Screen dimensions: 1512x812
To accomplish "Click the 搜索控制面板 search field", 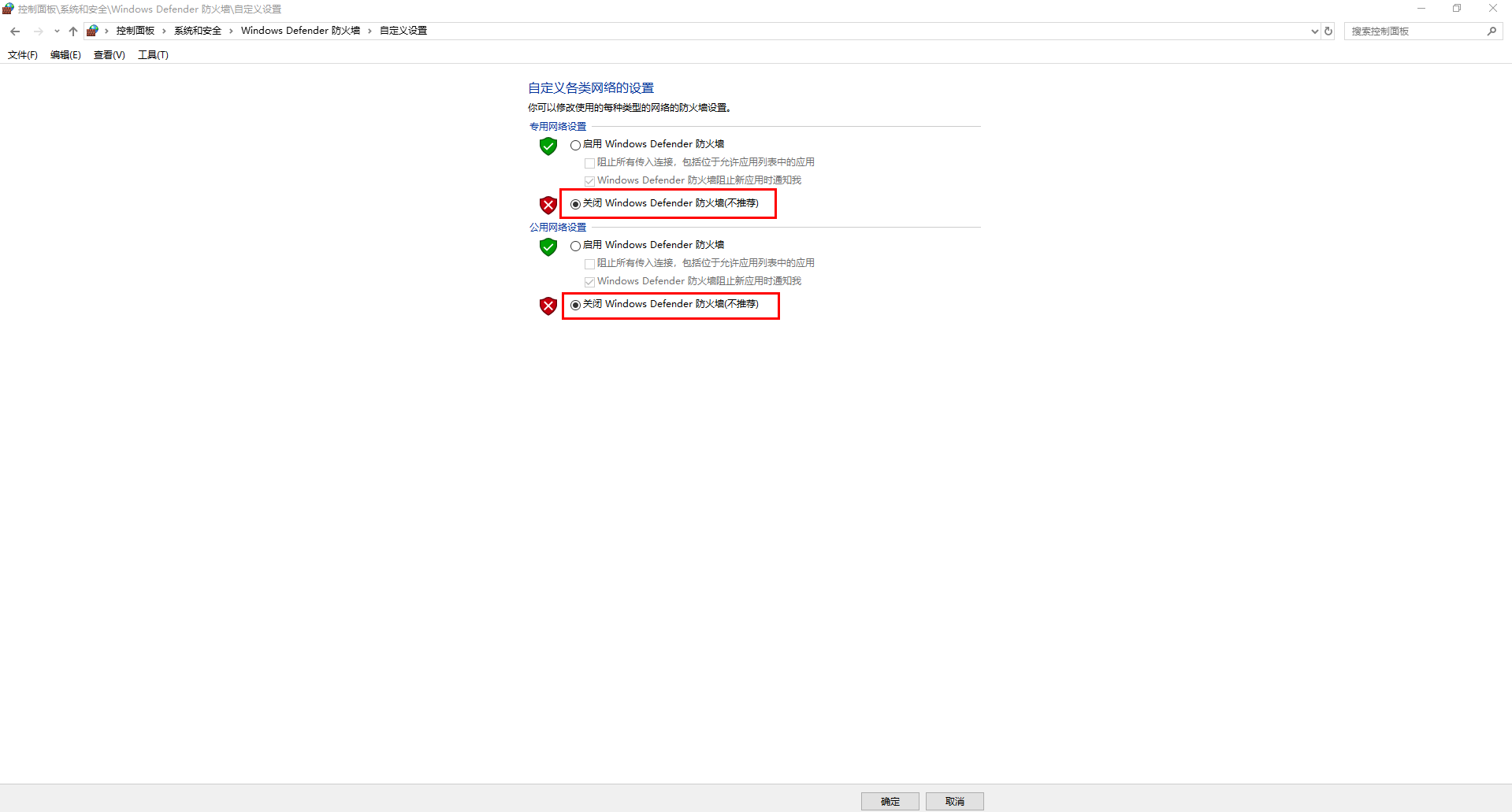I will click(1414, 32).
